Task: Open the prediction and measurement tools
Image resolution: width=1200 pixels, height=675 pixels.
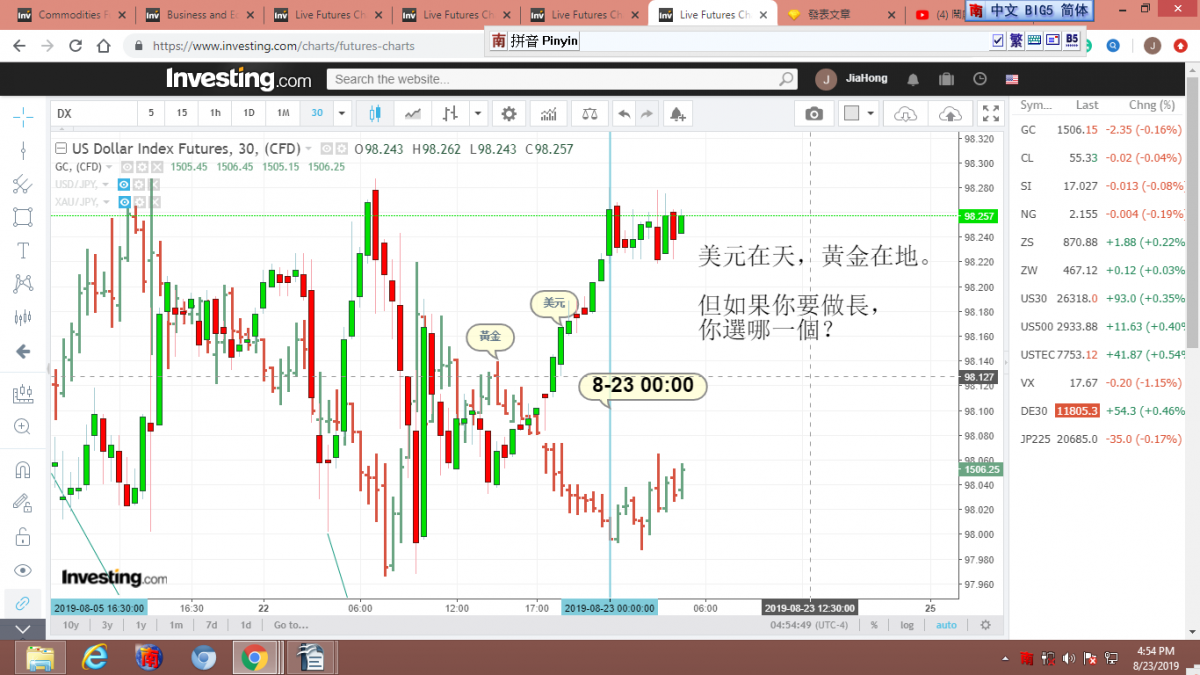Action: (x=23, y=318)
